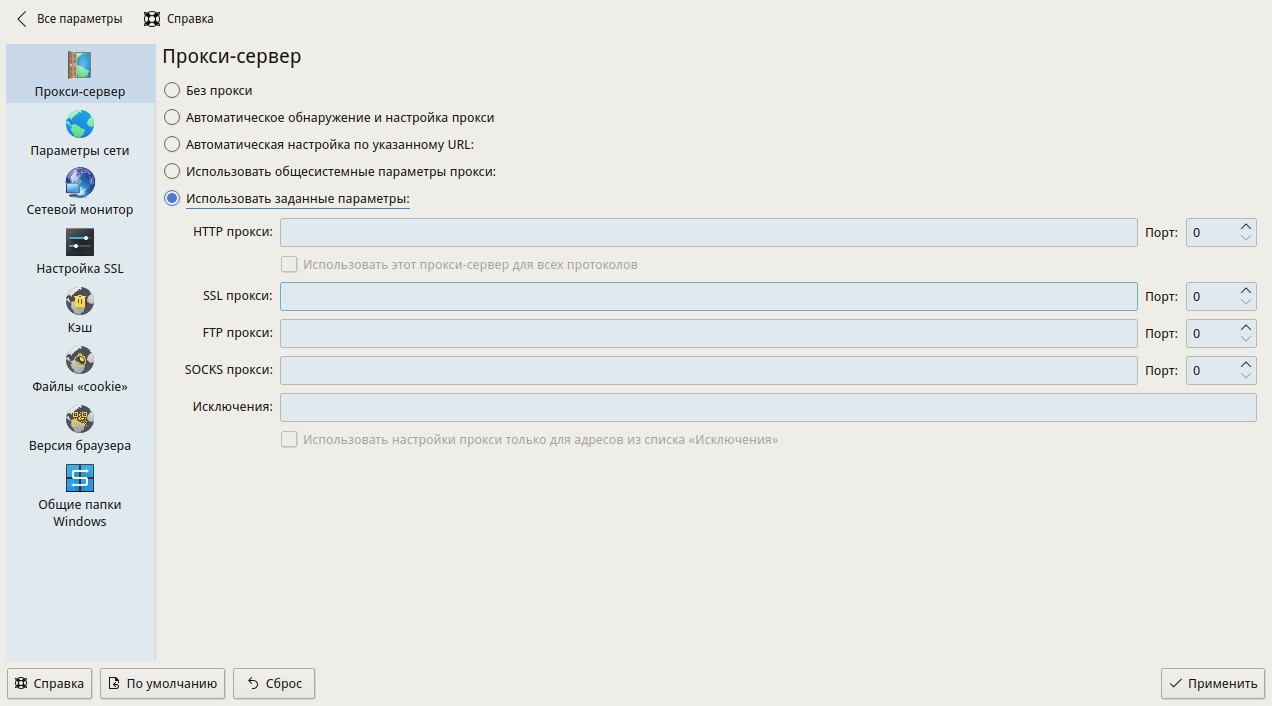Open the Параметры сети globe icon
This screenshot has height=706, width=1272.
coord(80,125)
